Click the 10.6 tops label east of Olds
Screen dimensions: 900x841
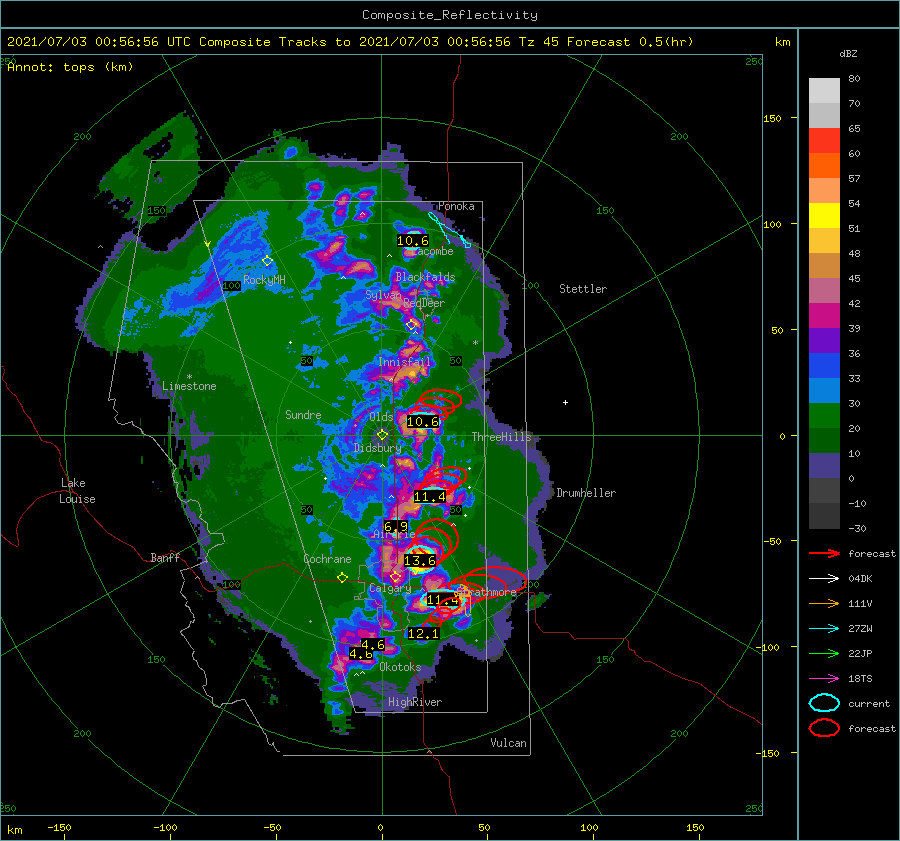[422, 421]
